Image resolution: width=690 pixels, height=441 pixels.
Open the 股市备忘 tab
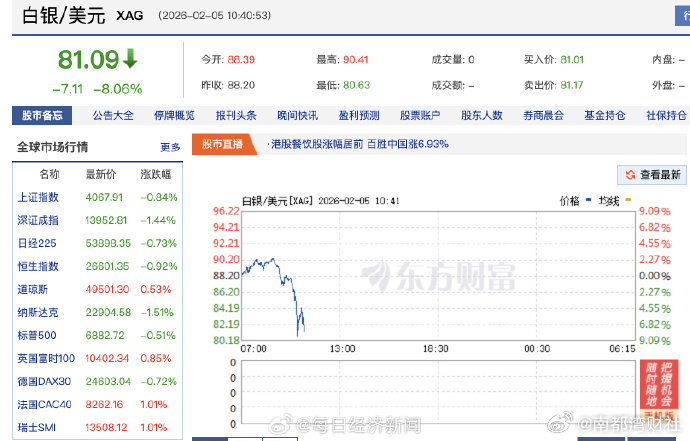pos(42,115)
